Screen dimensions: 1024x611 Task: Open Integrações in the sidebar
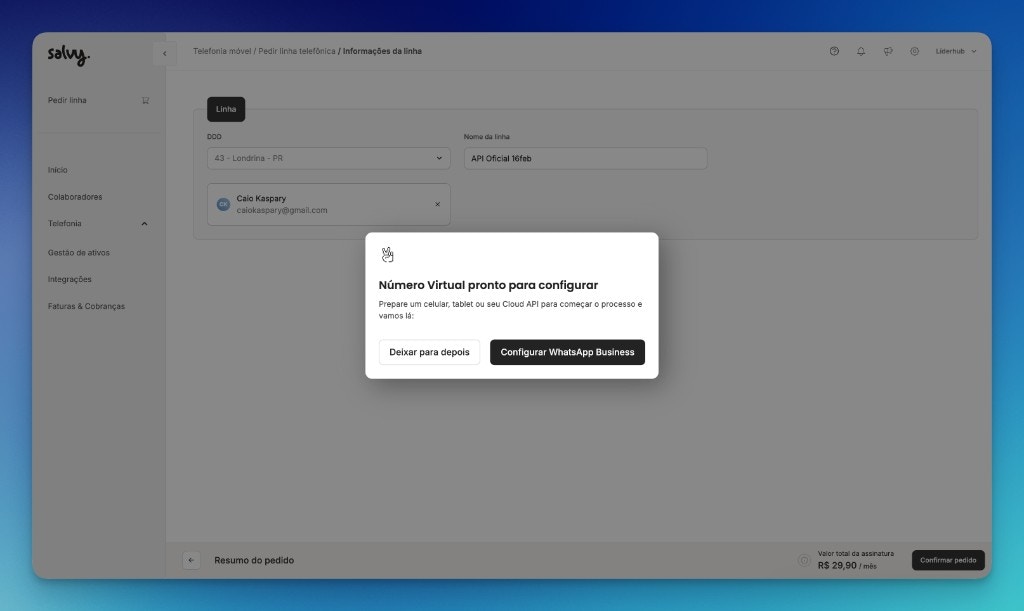[70, 279]
